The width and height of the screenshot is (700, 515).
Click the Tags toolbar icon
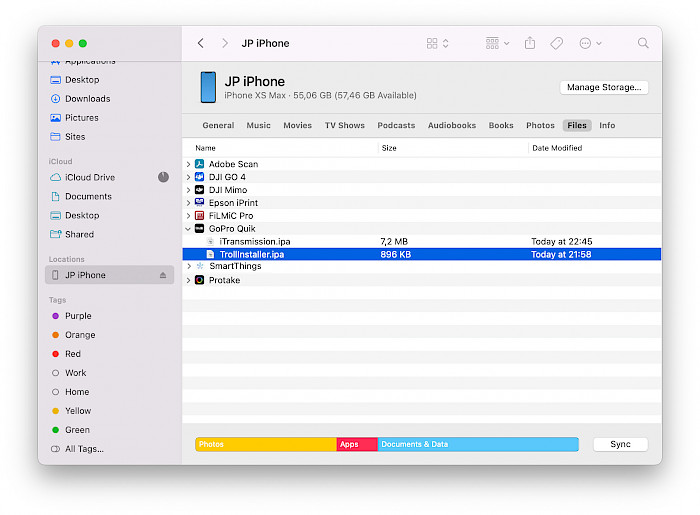click(x=556, y=43)
